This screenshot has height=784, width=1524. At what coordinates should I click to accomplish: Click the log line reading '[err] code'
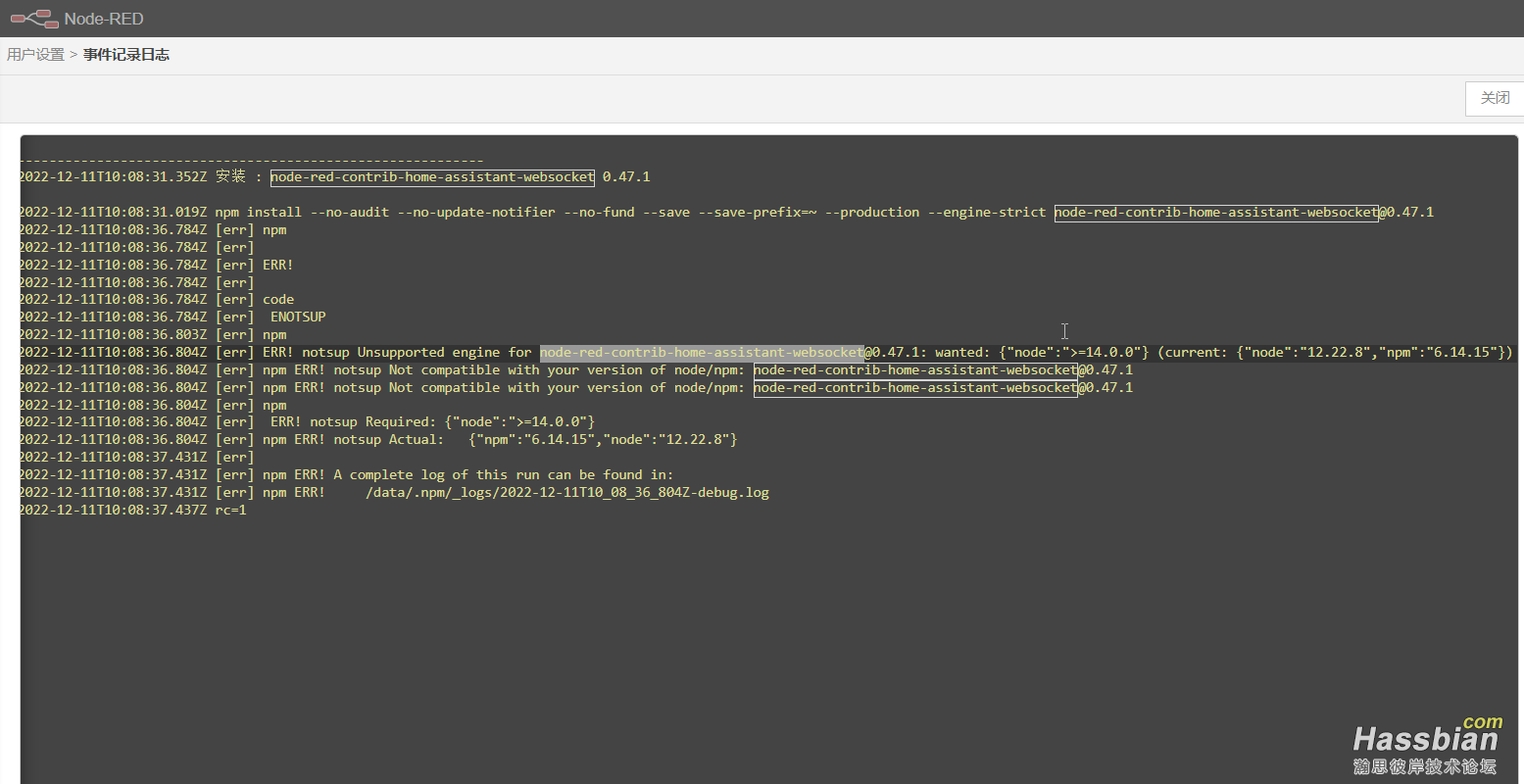point(157,300)
